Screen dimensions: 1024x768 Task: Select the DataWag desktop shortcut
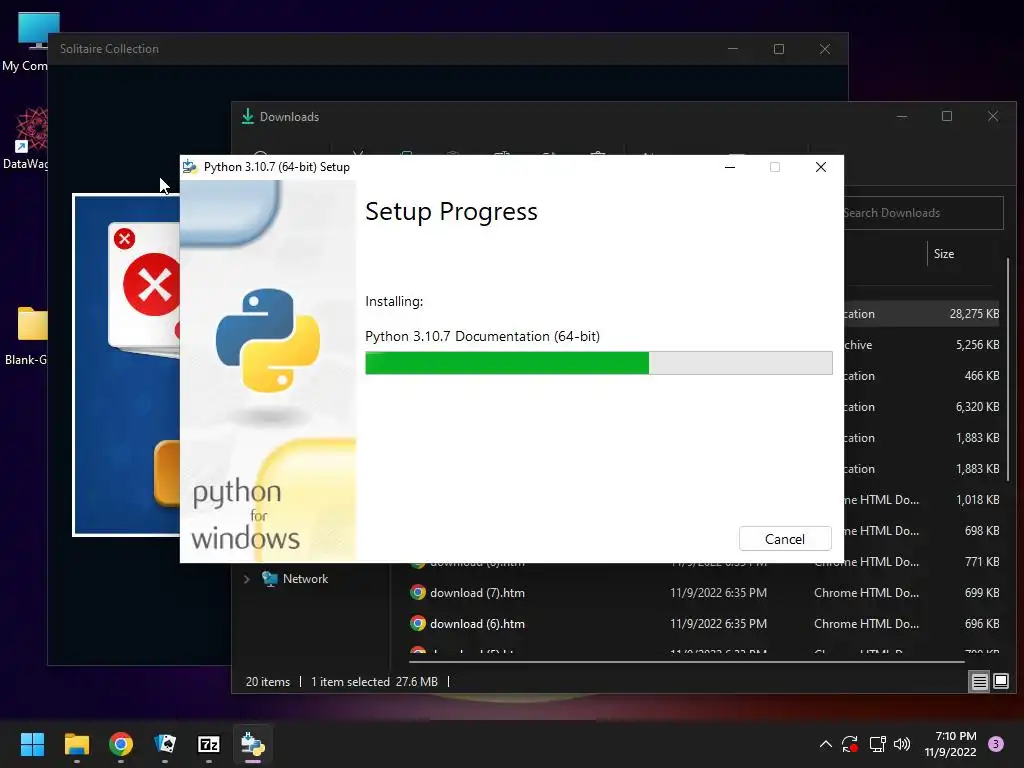pos(25,138)
